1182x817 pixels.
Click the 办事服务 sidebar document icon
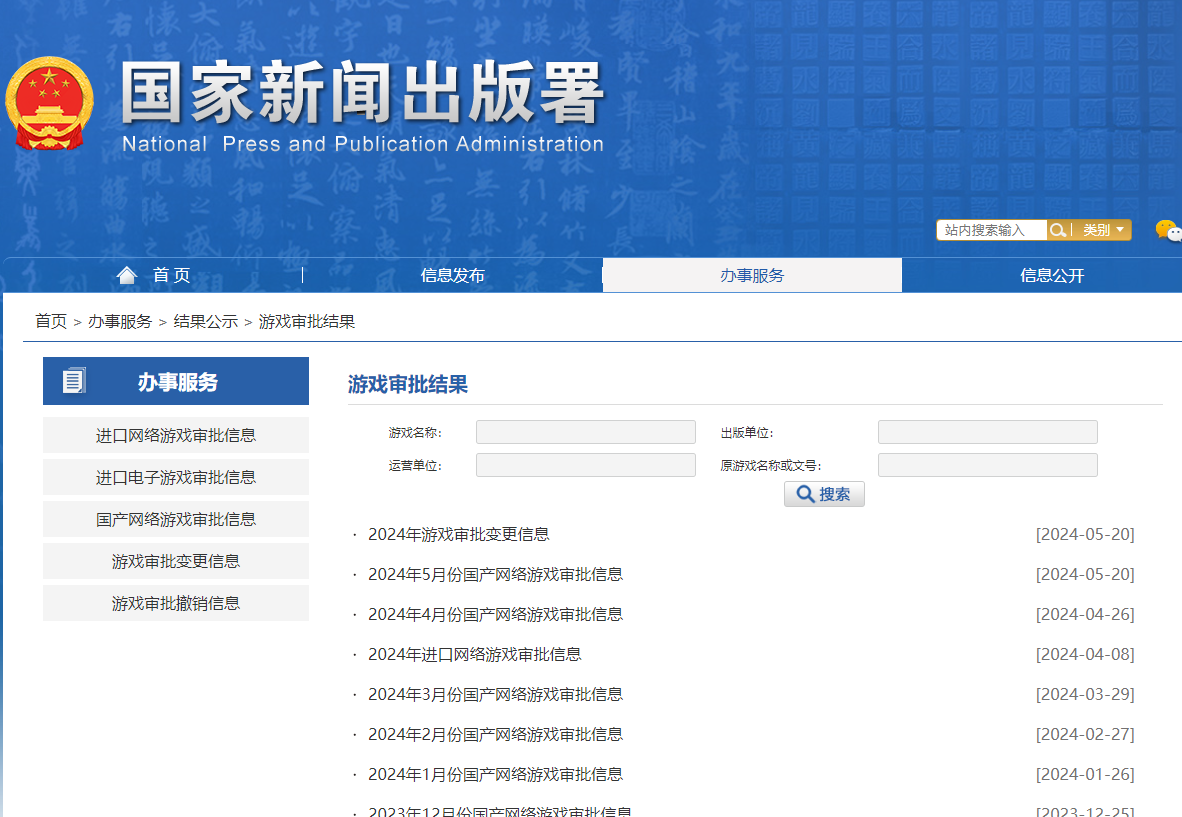[74, 381]
